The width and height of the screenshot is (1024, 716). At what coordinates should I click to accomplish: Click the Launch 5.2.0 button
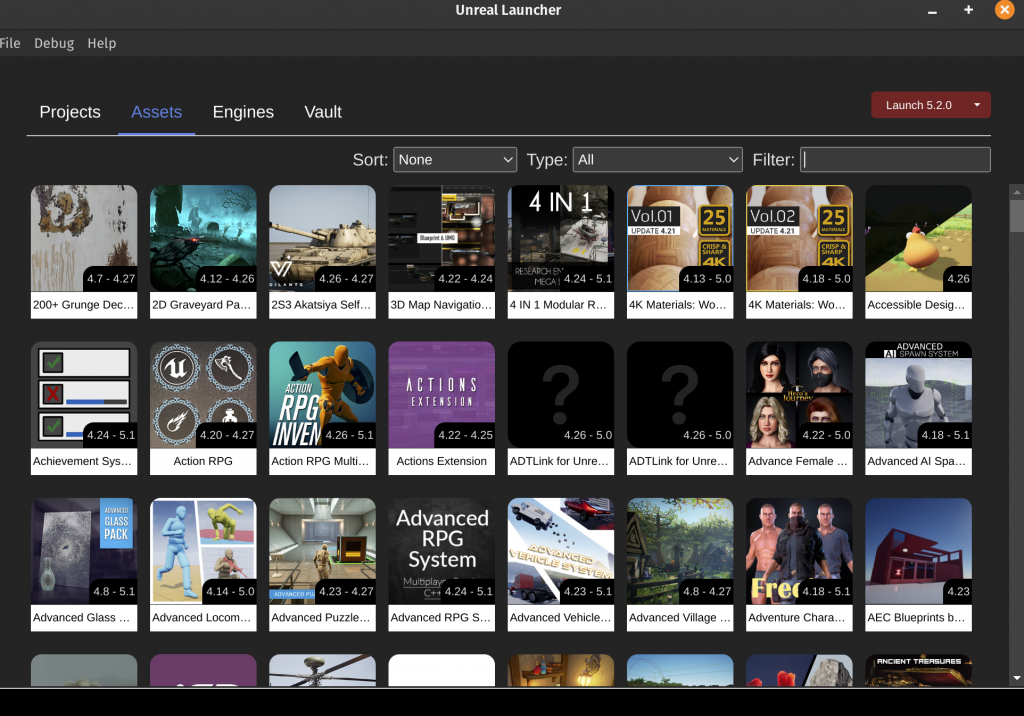pos(918,105)
